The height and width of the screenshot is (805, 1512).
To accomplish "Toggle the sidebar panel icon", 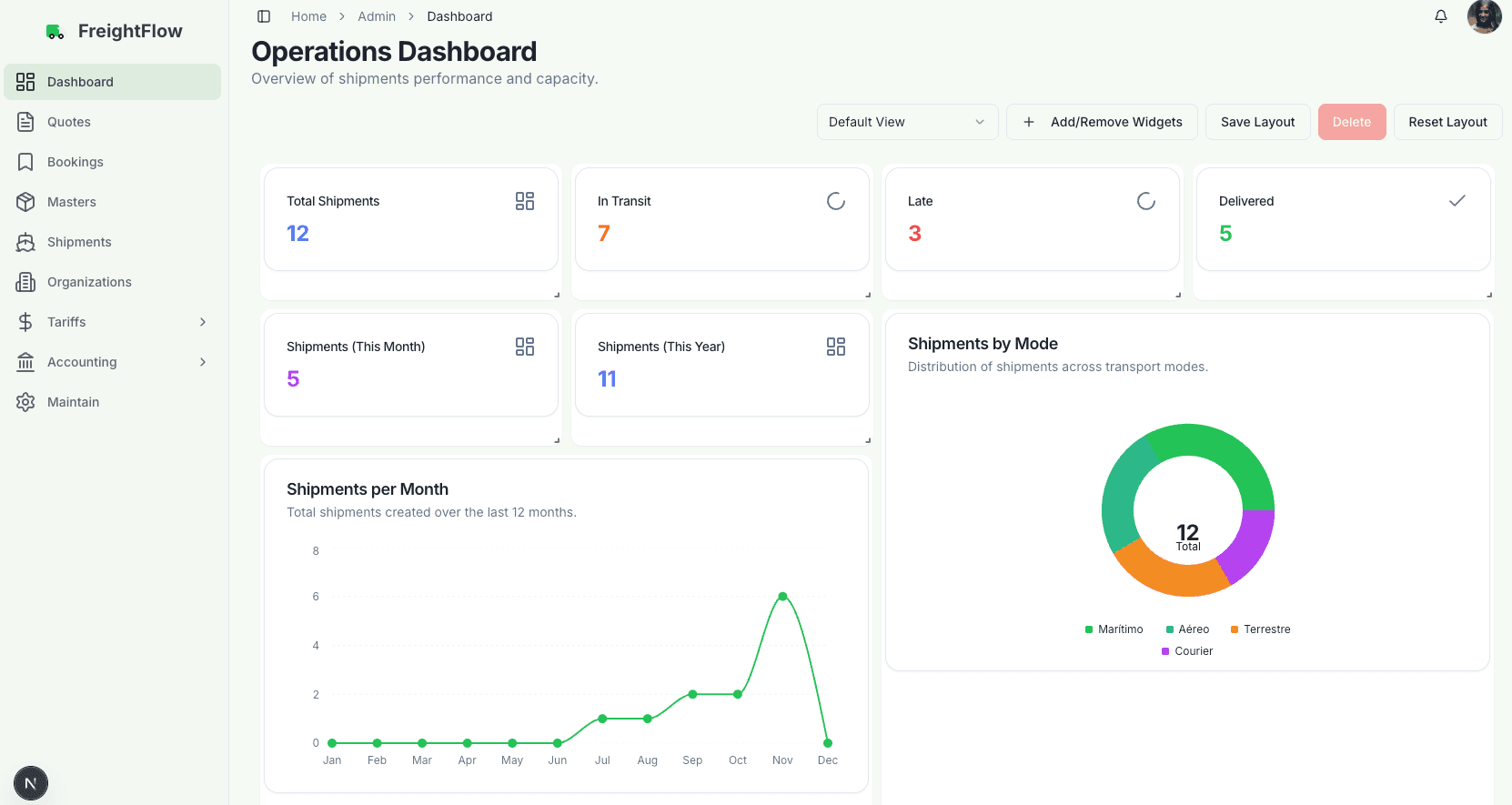I will tap(264, 16).
